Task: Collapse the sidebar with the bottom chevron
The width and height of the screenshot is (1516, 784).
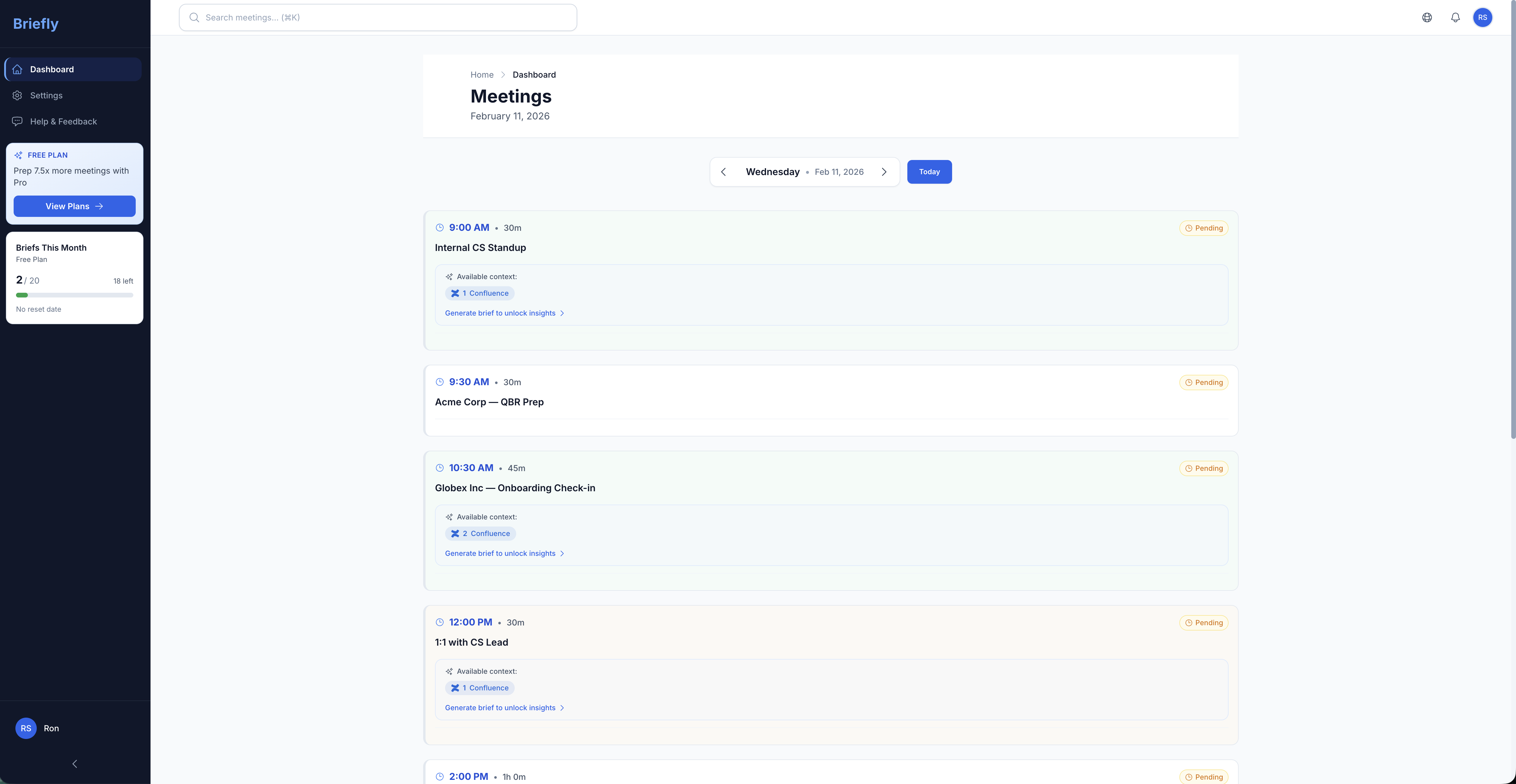Action: pos(74,763)
